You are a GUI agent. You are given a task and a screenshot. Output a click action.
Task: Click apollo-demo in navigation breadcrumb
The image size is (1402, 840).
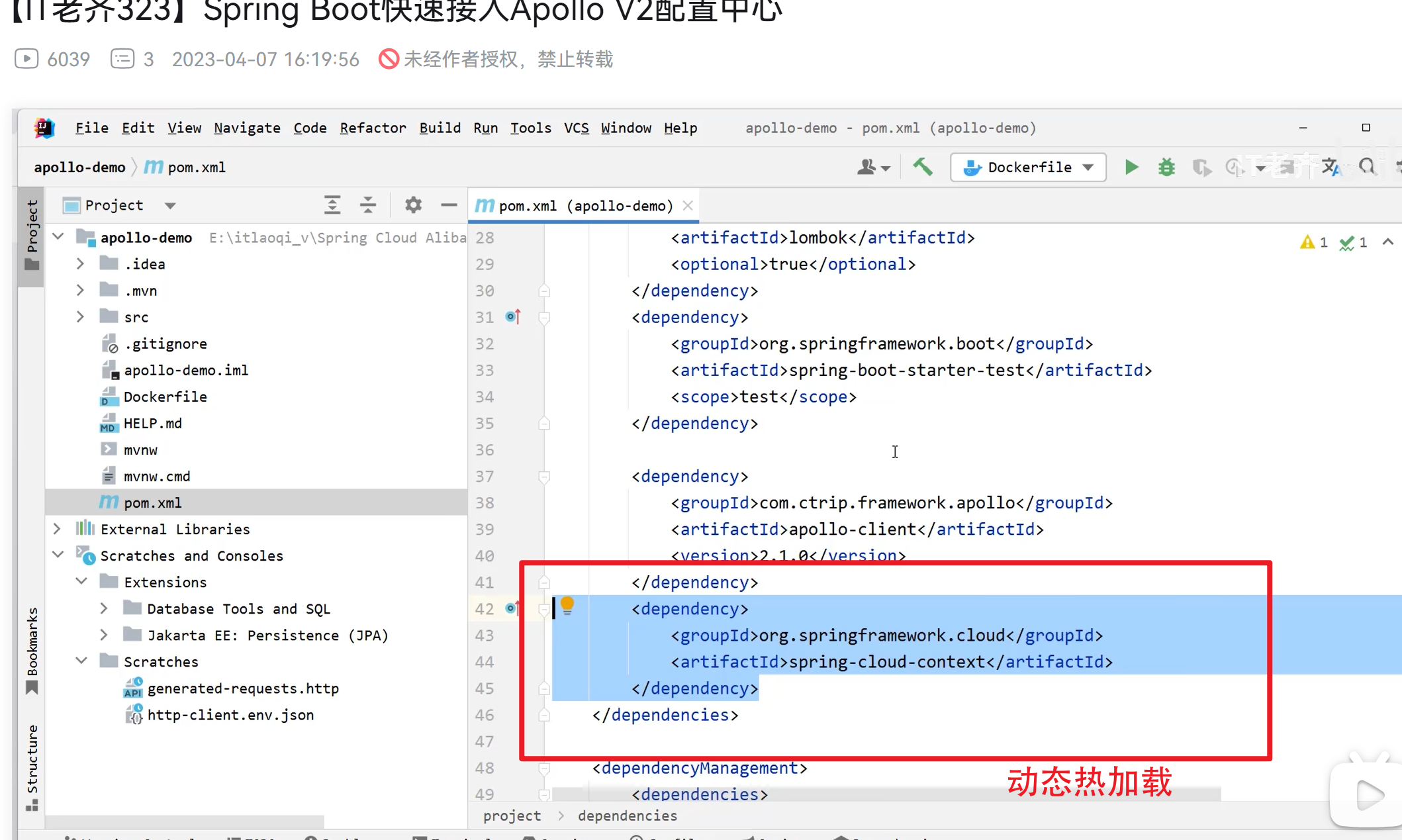79,167
